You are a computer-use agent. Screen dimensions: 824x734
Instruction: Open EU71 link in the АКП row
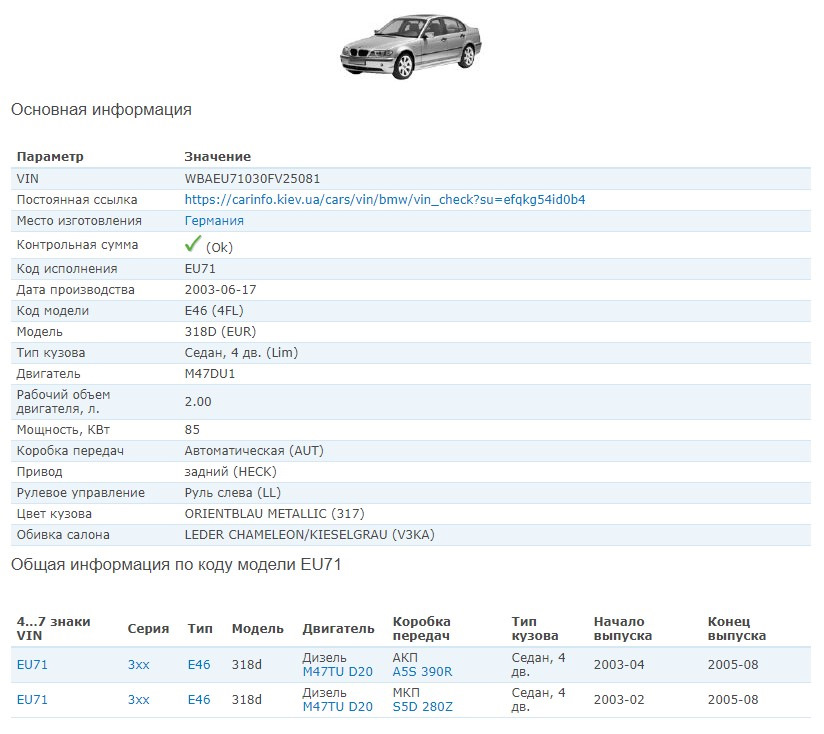(x=32, y=665)
